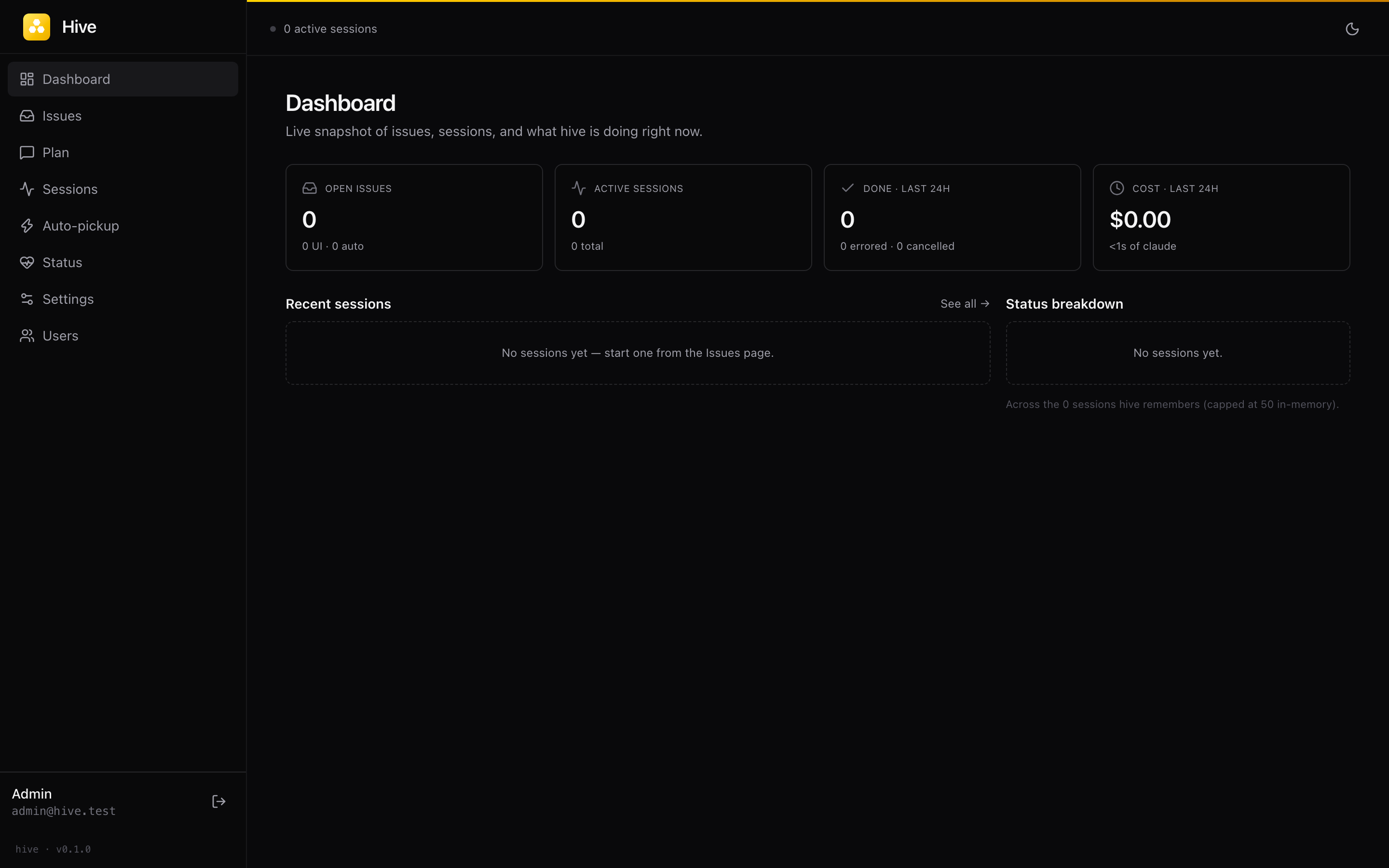The width and height of the screenshot is (1389, 868).
Task: Click the hive · v0.1.0 version label
Action: point(53,849)
